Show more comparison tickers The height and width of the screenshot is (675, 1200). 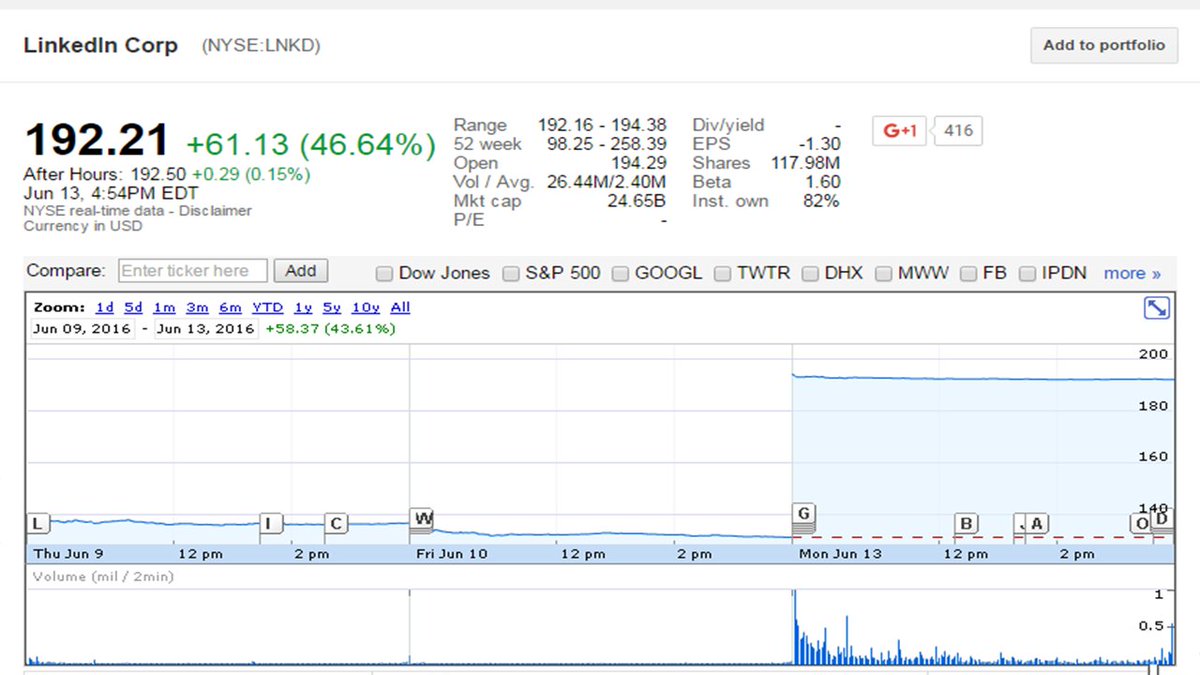(x=1132, y=273)
